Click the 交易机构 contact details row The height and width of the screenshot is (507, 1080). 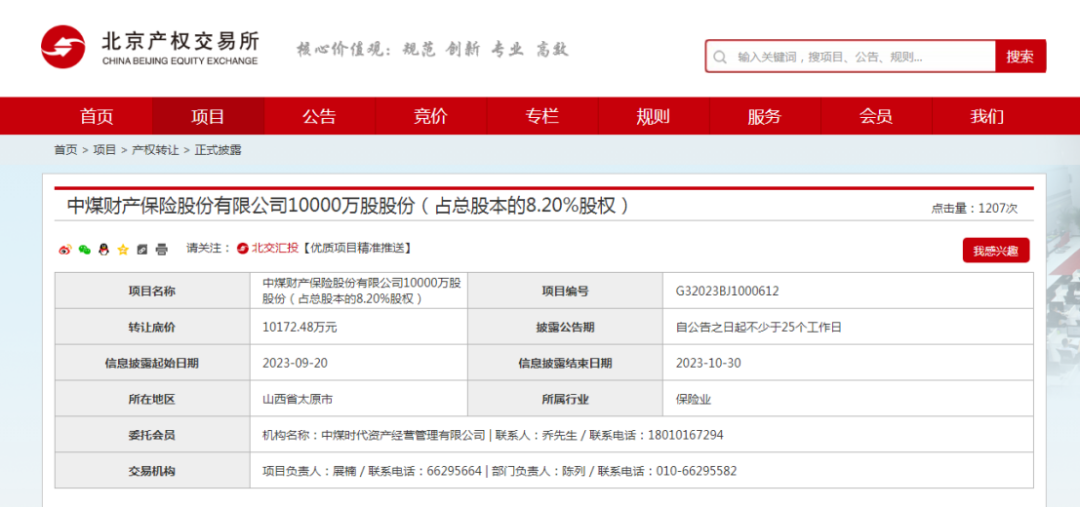point(641,470)
